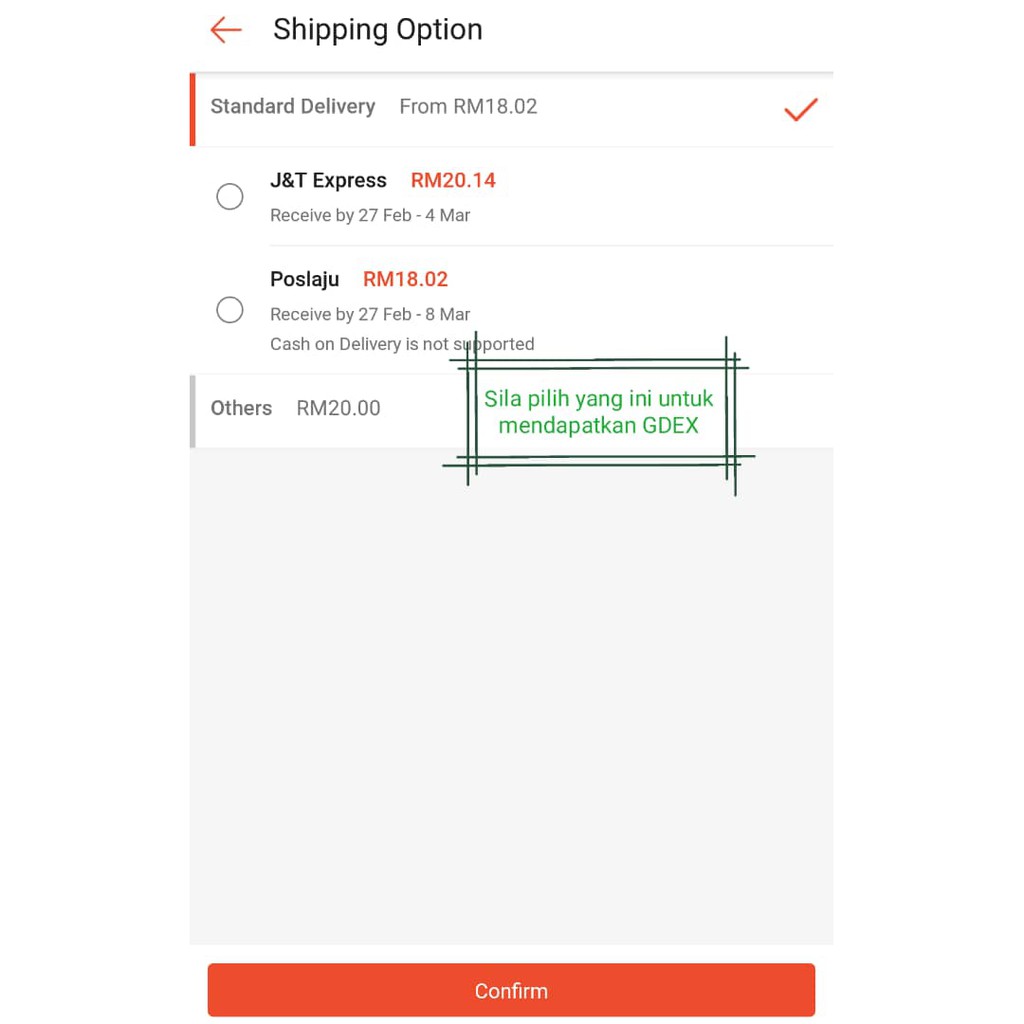Tap the RM20.14 price for J&T Express
Image resolution: width=1024 pixels, height=1024 pixels.
pos(453,181)
